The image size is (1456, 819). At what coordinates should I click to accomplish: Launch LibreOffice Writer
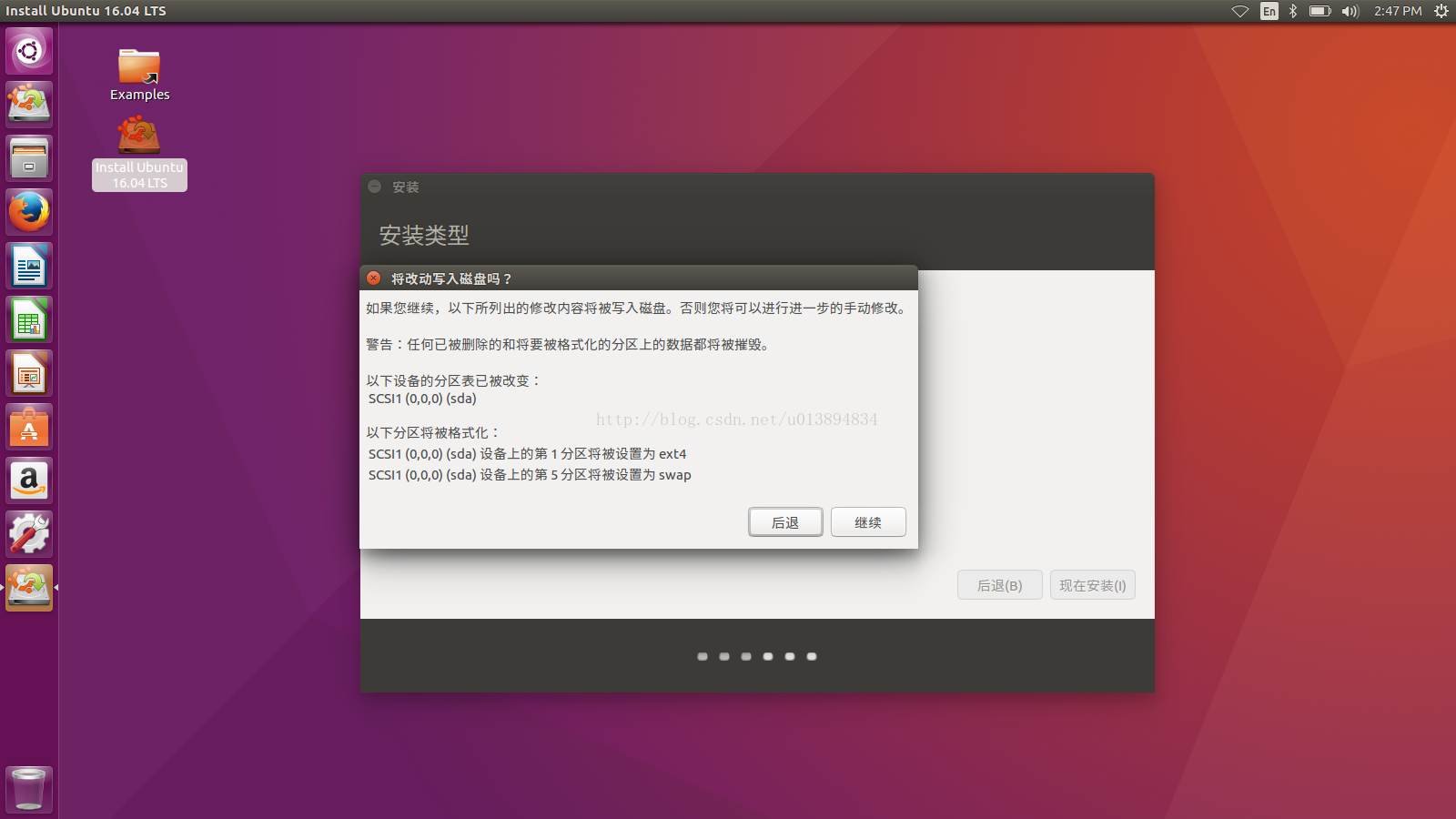[x=29, y=266]
